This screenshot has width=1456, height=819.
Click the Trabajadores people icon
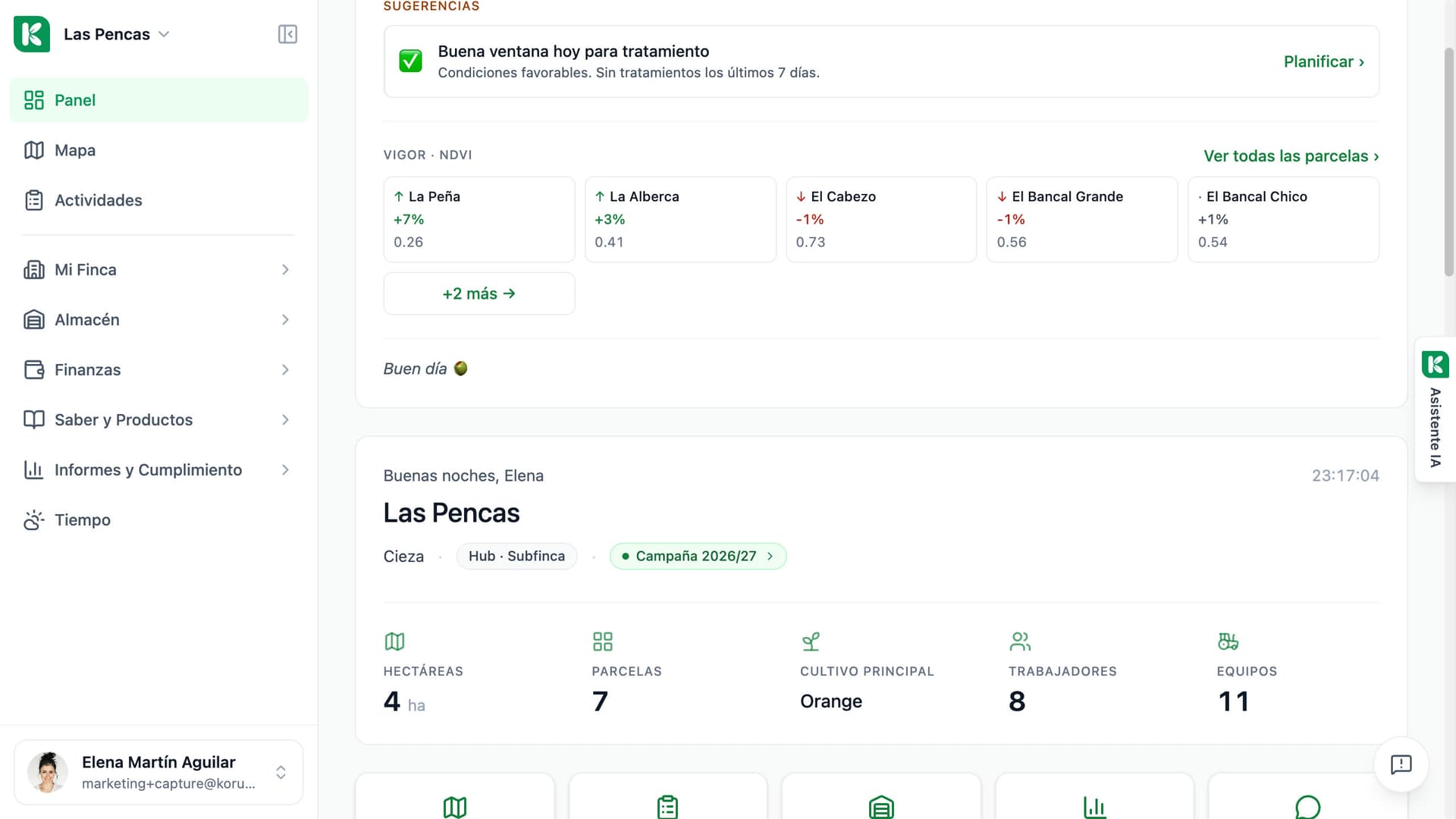1020,642
